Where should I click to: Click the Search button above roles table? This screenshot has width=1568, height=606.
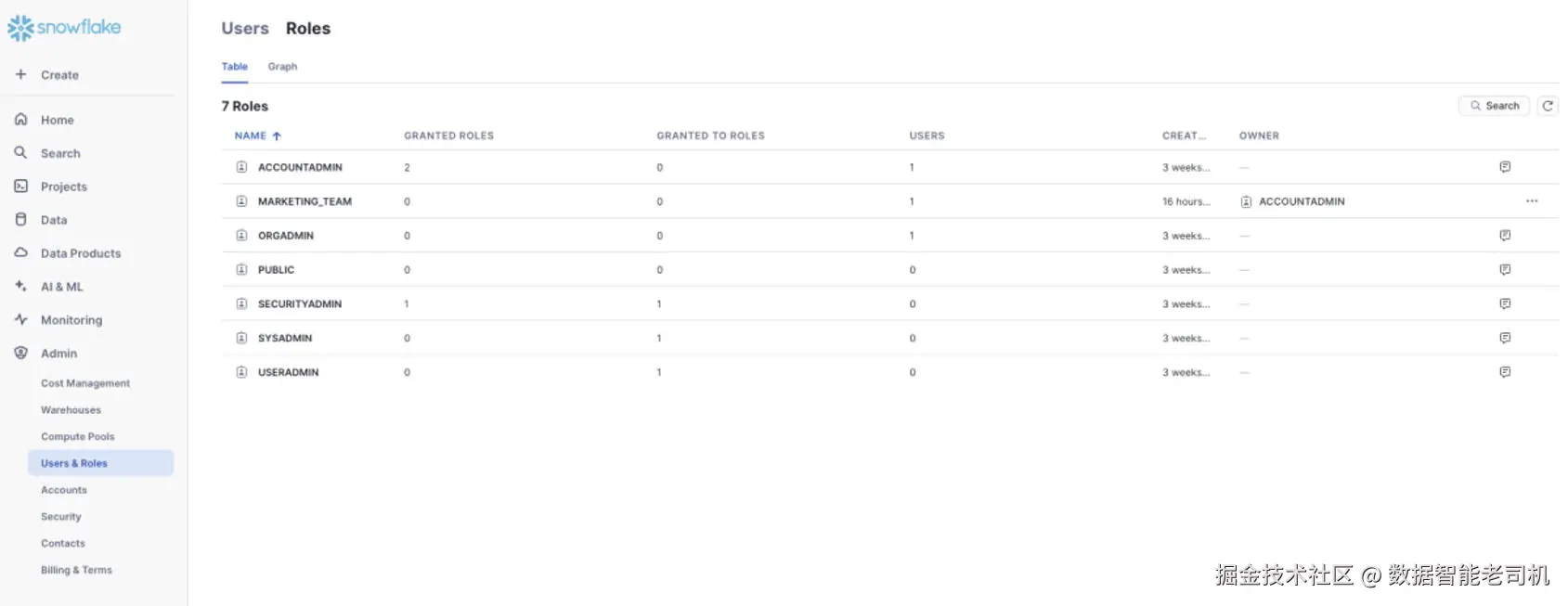tap(1494, 106)
